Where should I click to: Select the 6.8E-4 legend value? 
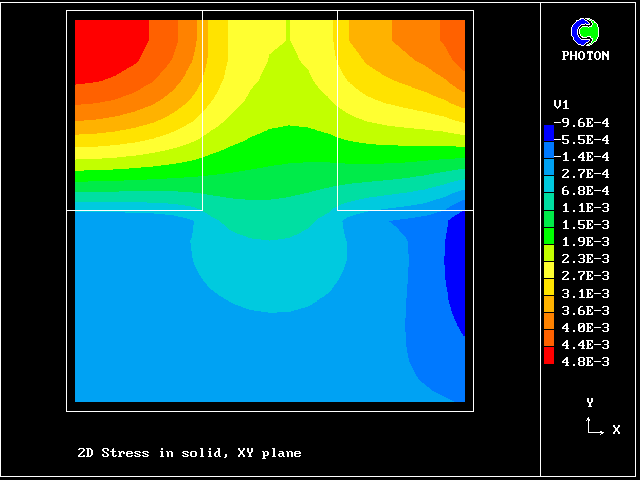[x=585, y=191]
